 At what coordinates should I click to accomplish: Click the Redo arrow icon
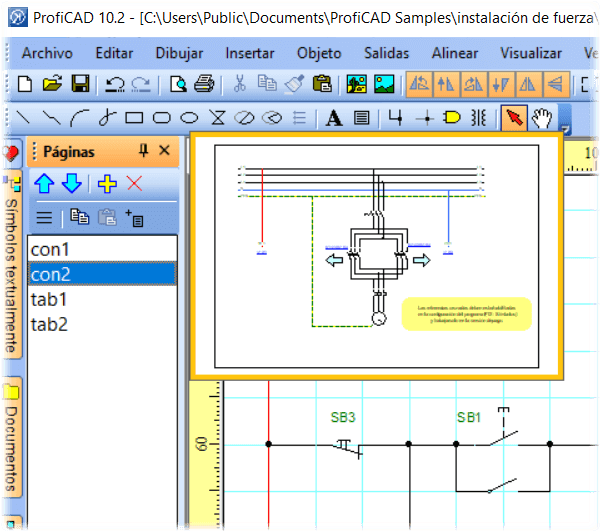coord(141,84)
